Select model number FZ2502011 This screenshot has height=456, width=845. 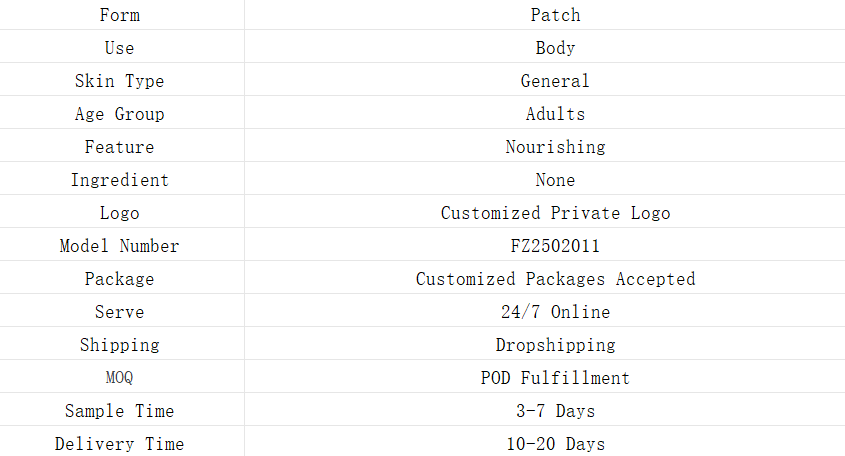pyautogui.click(x=555, y=246)
